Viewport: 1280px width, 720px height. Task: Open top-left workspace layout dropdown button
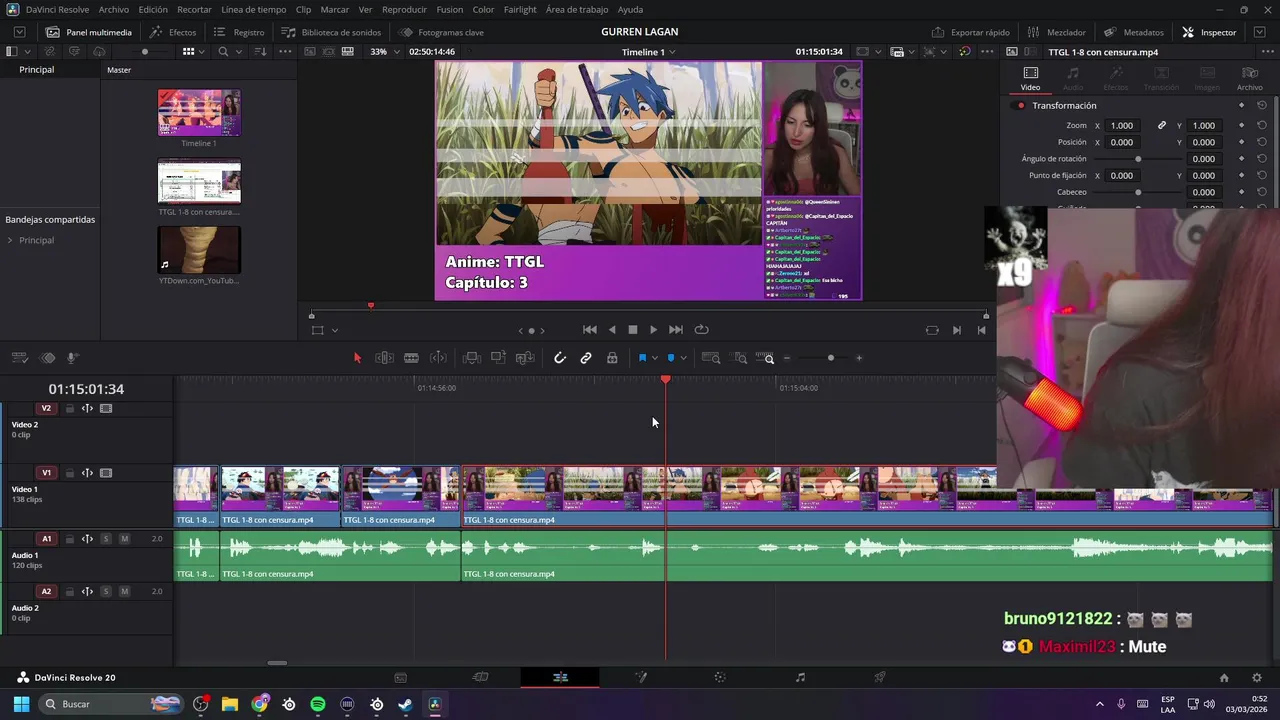(x=19, y=32)
